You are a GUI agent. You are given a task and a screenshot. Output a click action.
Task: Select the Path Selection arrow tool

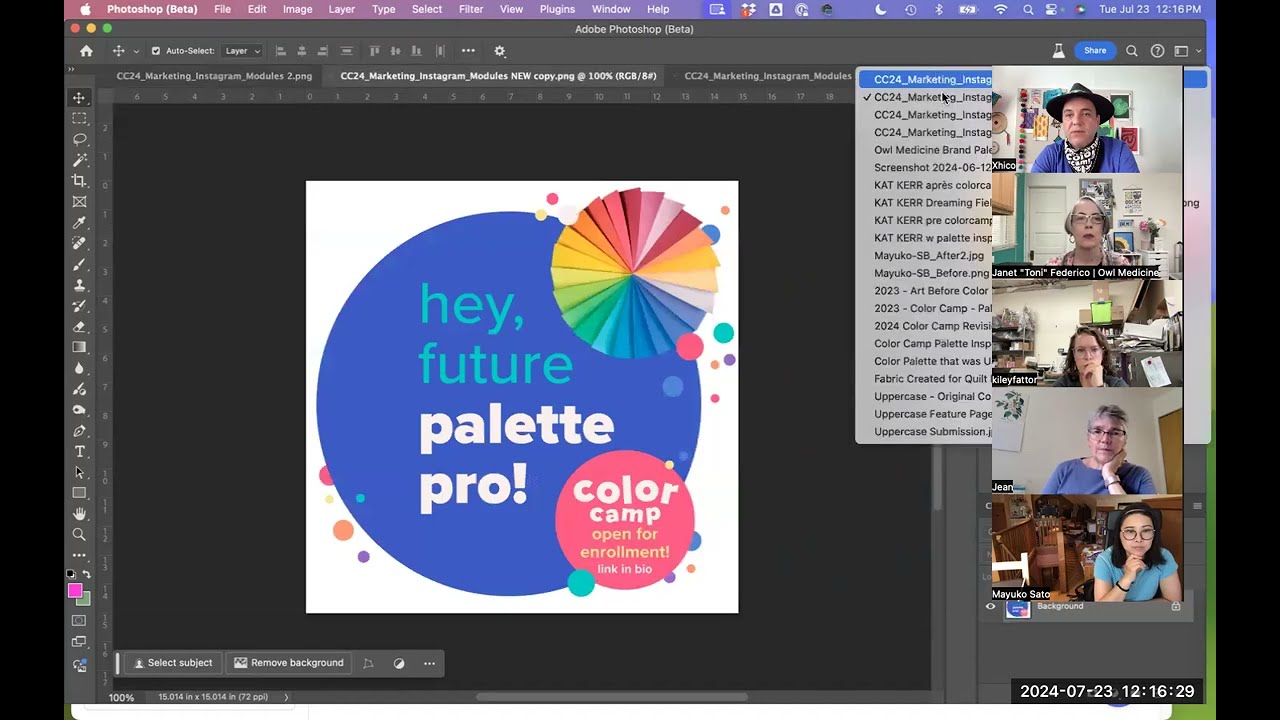(x=79, y=472)
